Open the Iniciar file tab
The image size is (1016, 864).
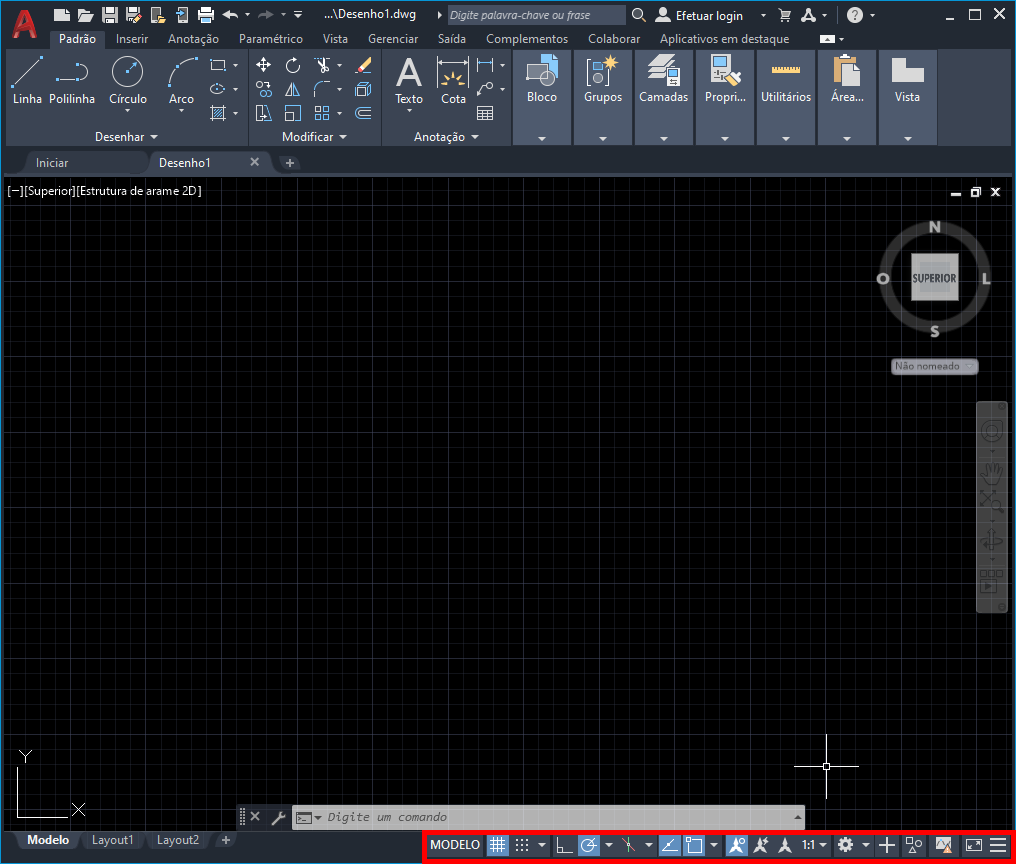[x=52, y=163]
